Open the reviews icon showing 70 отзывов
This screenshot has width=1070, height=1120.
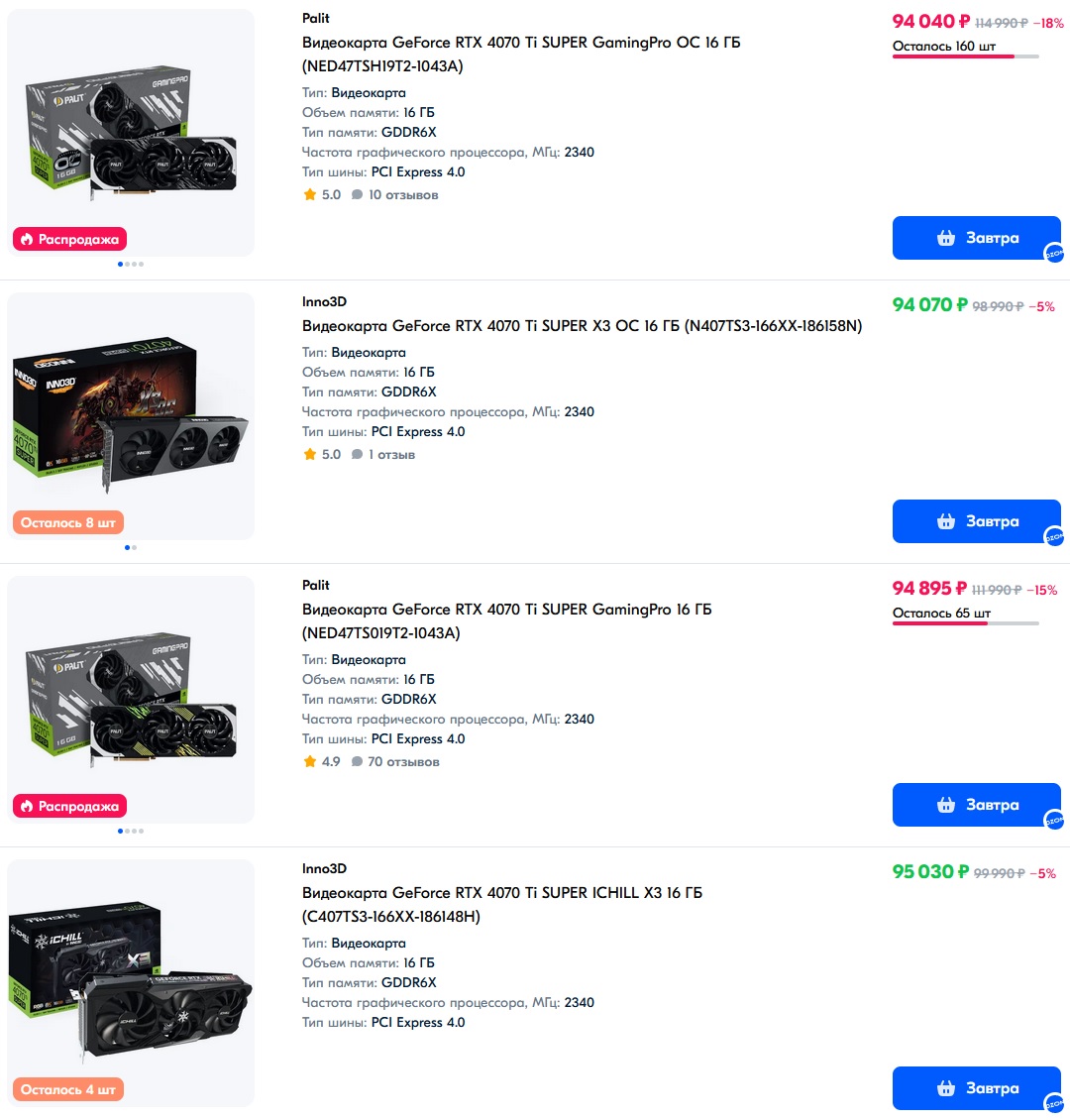pyautogui.click(x=357, y=761)
